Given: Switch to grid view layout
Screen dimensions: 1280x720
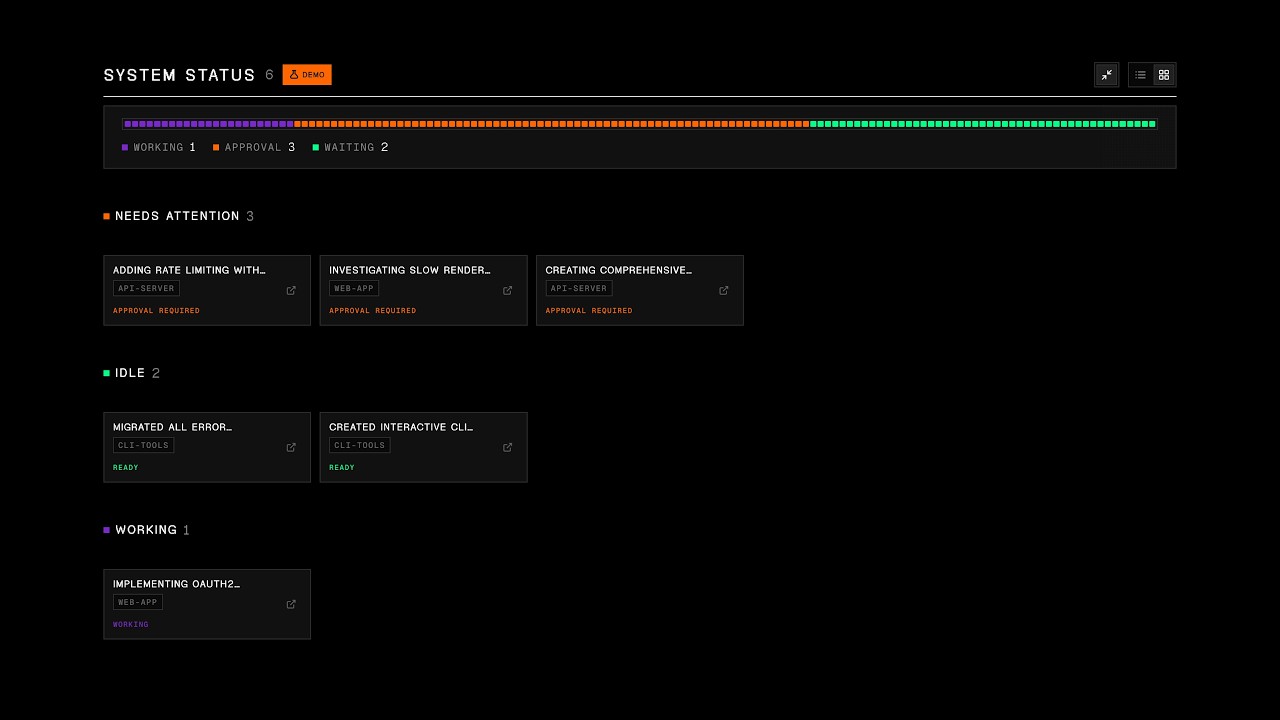Looking at the screenshot, I should [1164, 75].
